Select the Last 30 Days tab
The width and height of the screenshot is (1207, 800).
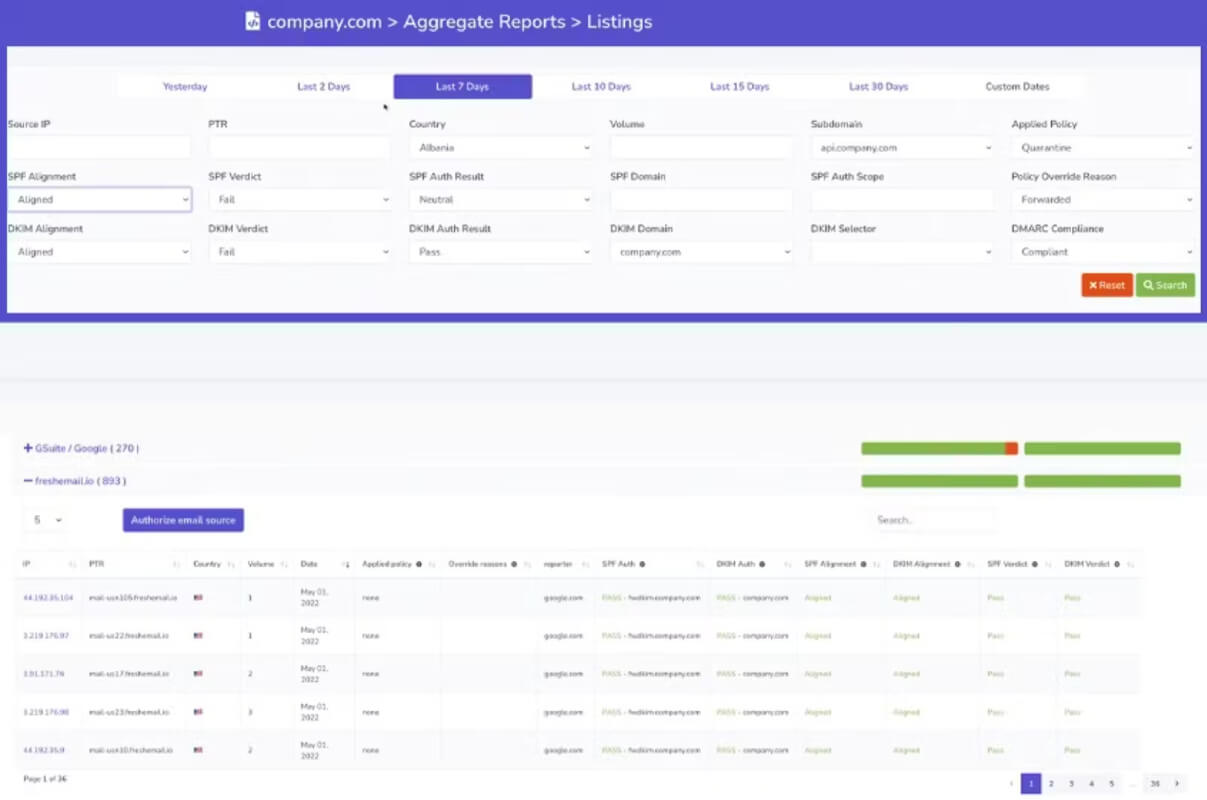(878, 87)
